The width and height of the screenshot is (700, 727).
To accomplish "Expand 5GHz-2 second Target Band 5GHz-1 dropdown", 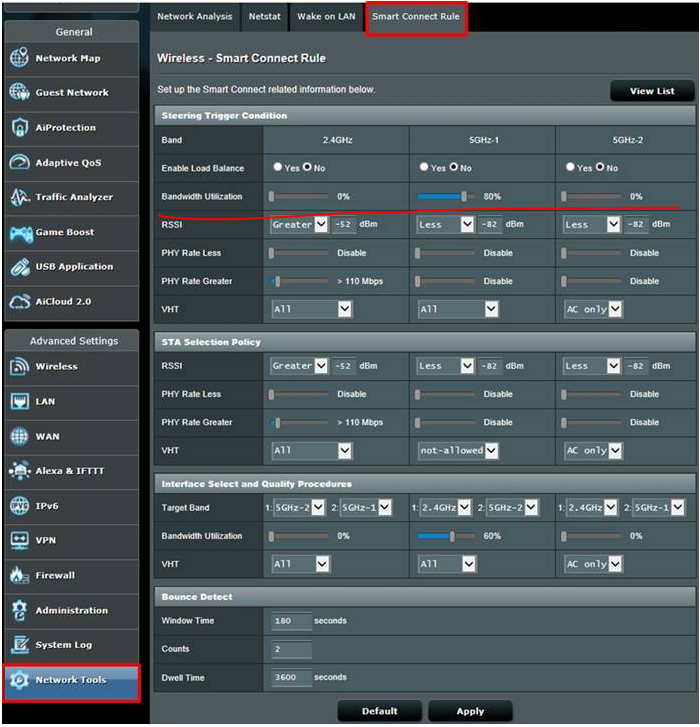I will tap(659, 508).
